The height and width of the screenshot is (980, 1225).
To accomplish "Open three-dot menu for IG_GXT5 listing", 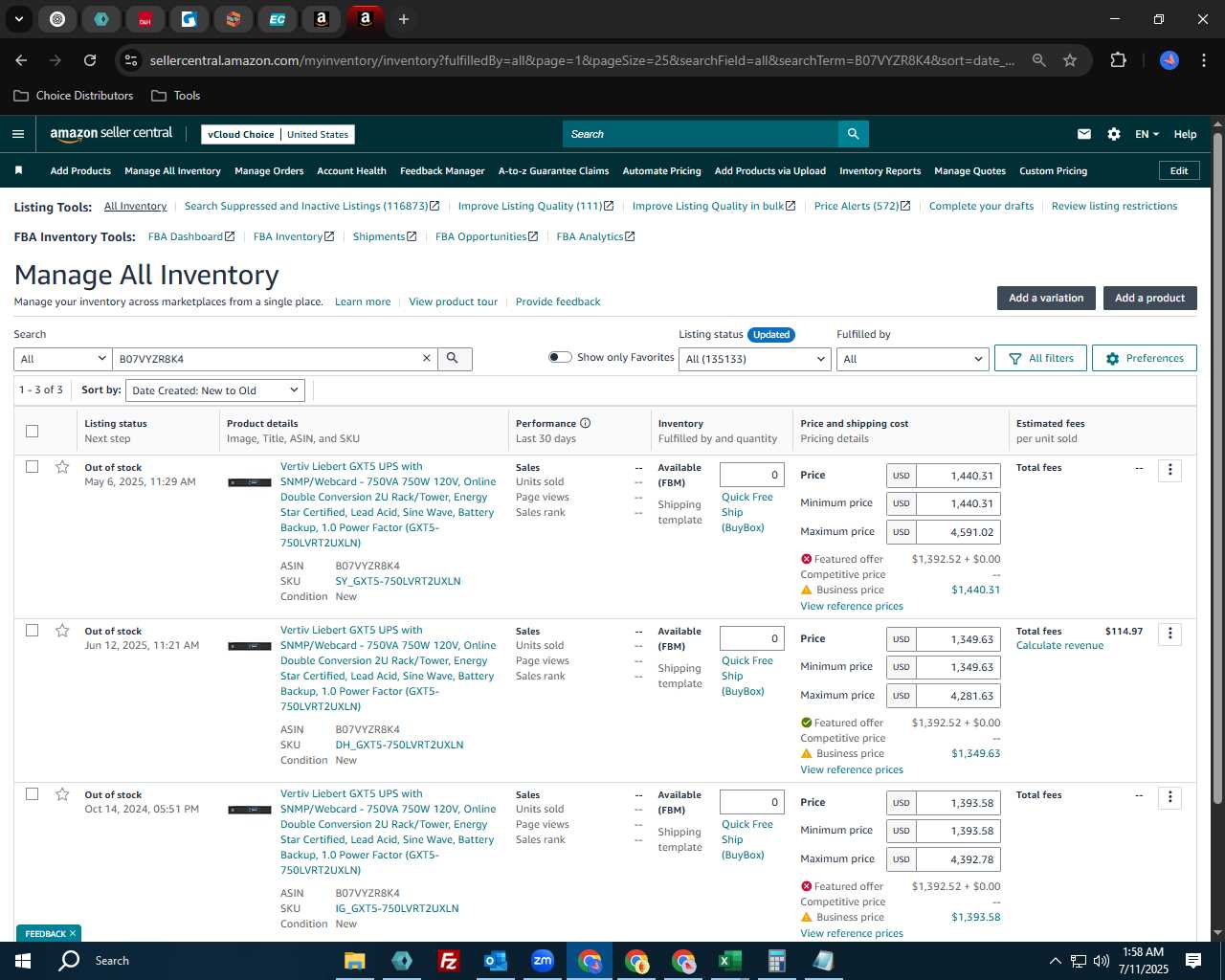I will 1169,797.
